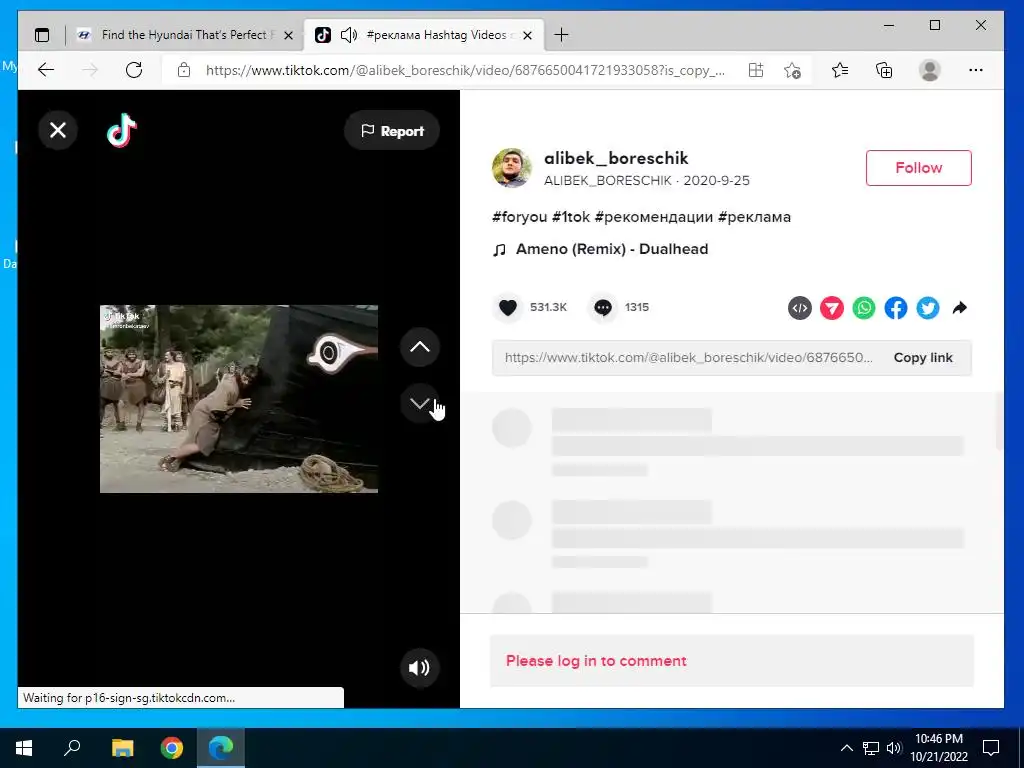This screenshot has height=768, width=1024.
Task: Share video to Twitter
Action: 928,308
